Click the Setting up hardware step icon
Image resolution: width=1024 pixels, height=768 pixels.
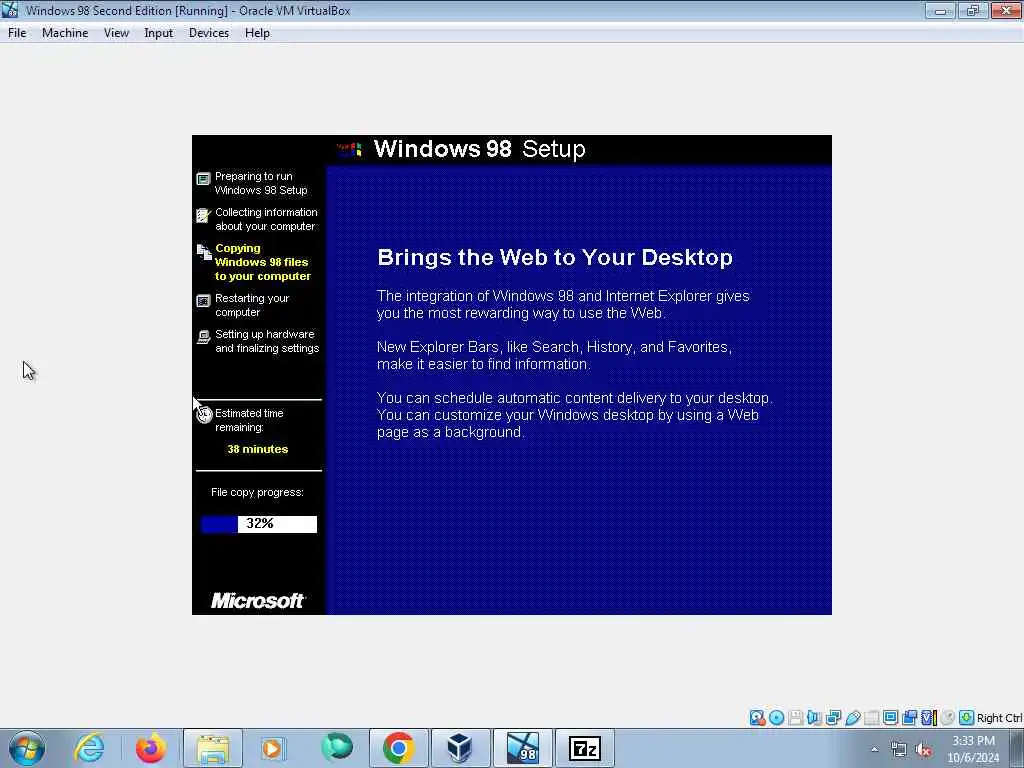pos(203,337)
